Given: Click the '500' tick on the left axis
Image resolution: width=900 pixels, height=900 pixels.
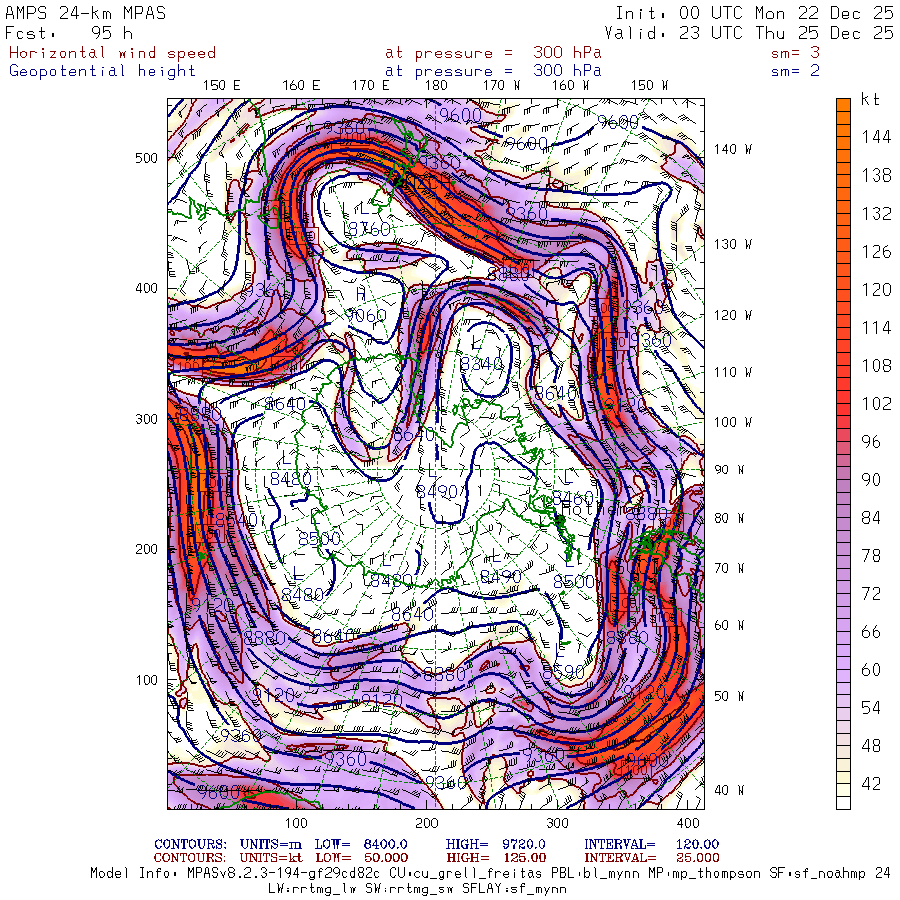Looking at the screenshot, I should [146, 158].
